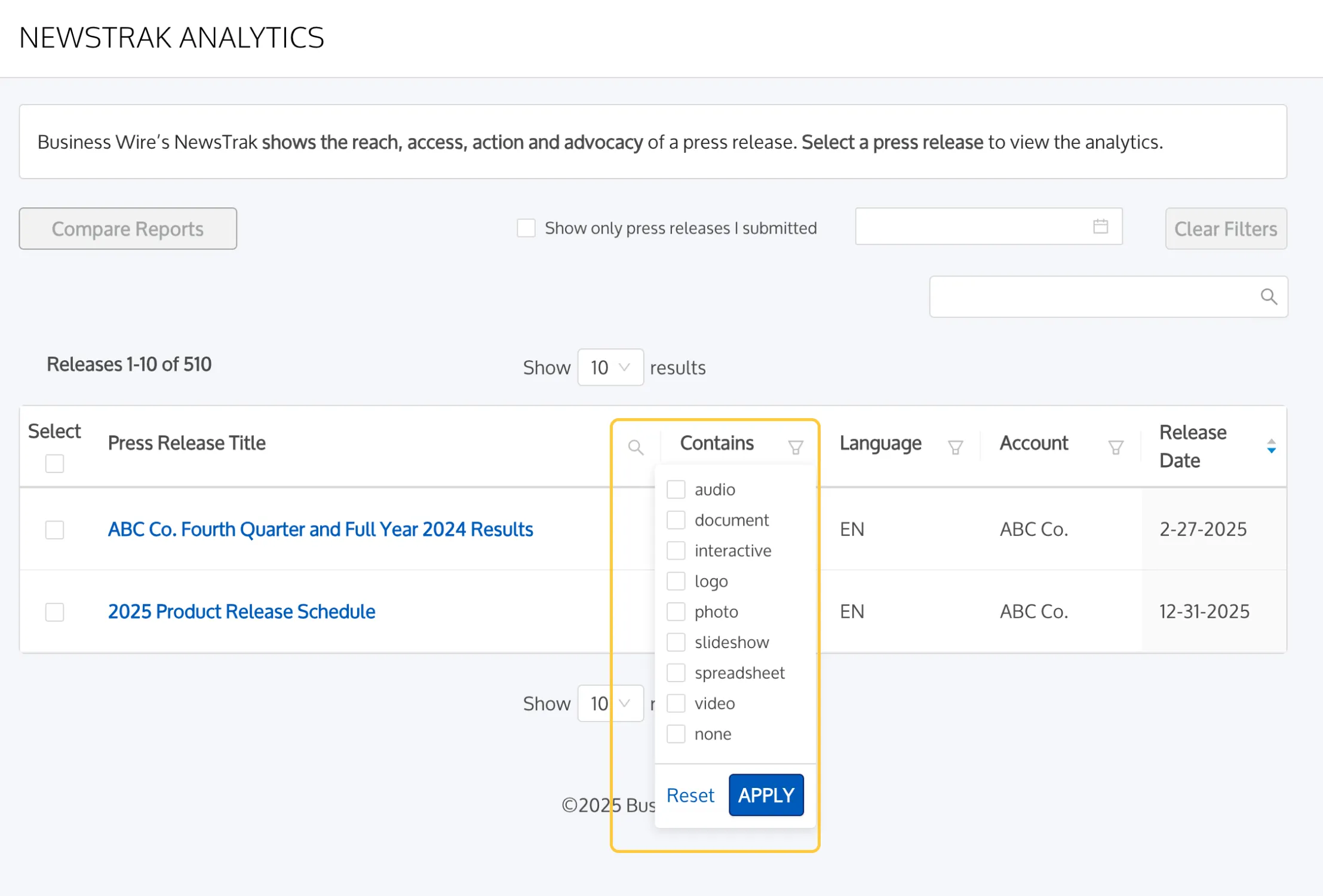Open the 2025 Product Release Schedule link
Screen dimensions: 1323x896
coord(241,612)
